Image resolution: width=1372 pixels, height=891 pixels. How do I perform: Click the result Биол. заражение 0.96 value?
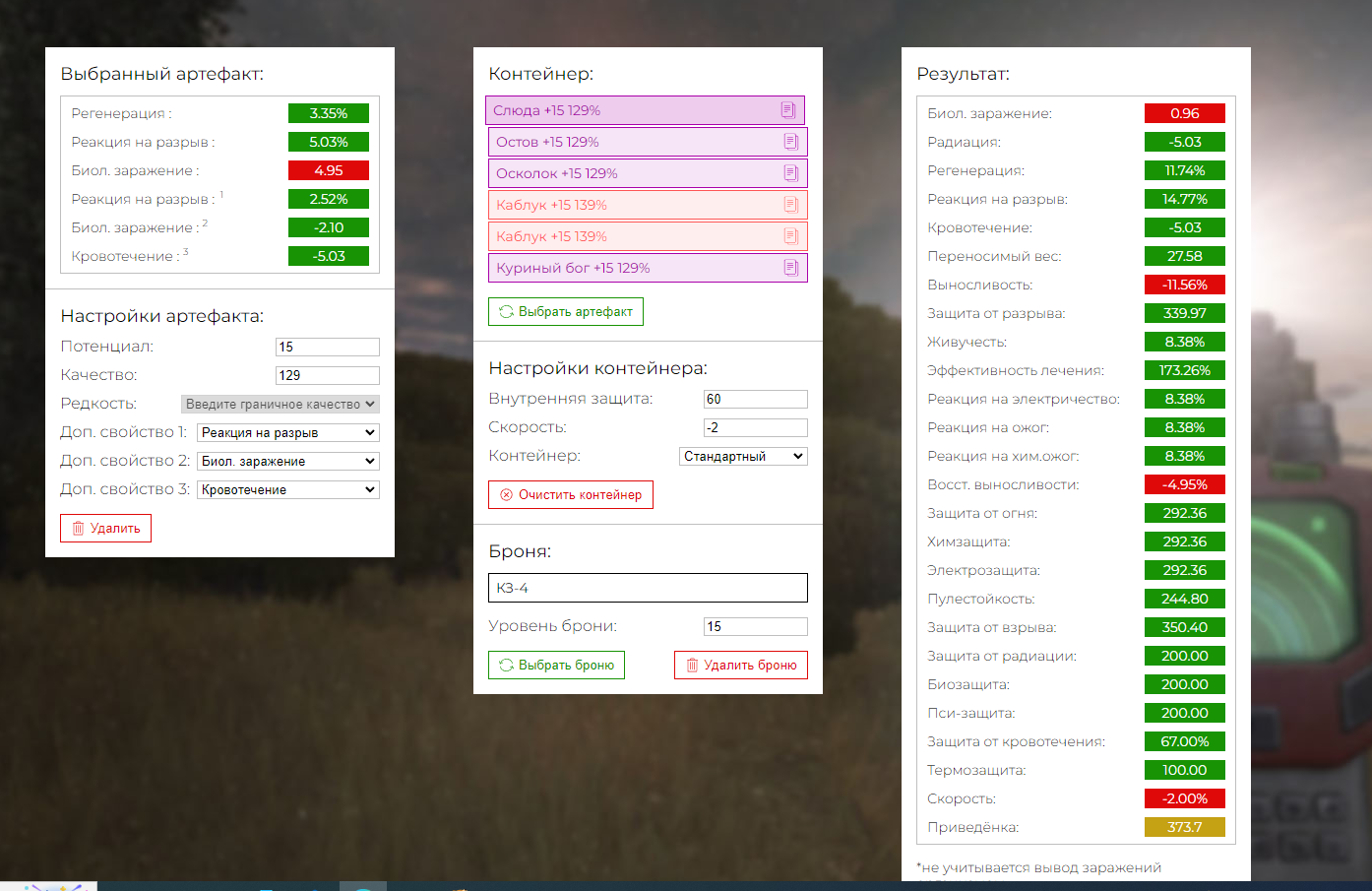click(x=1185, y=113)
